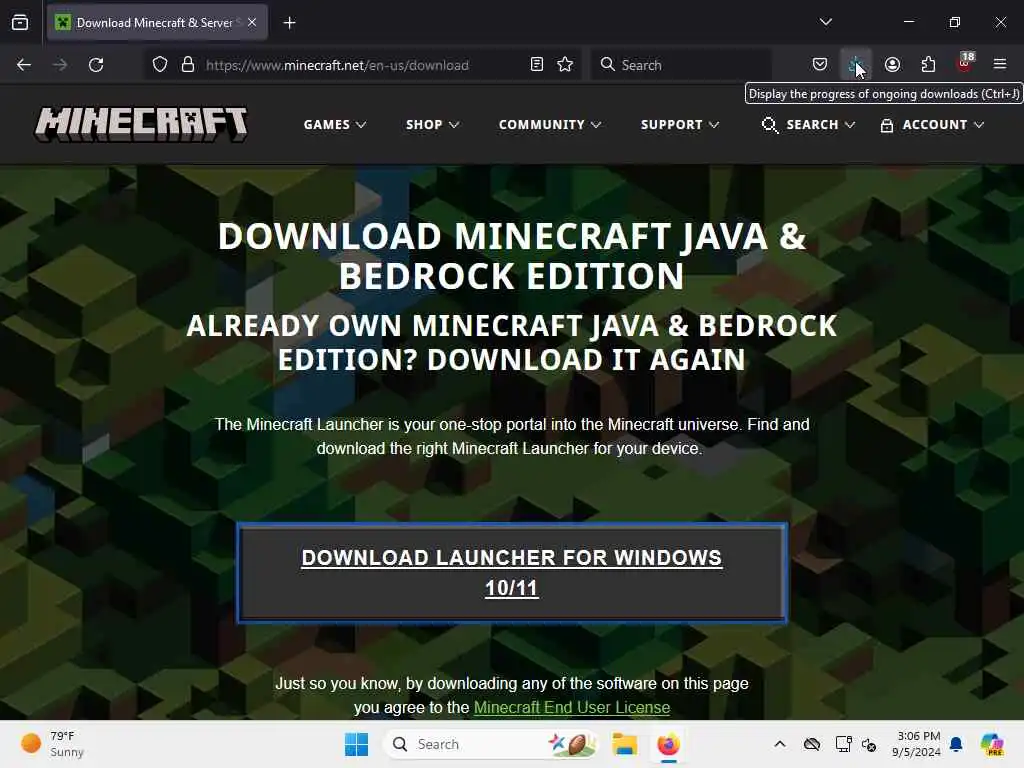The image size is (1024, 768).
Task: Click the Firefox taskbar icon
Action: click(668, 744)
